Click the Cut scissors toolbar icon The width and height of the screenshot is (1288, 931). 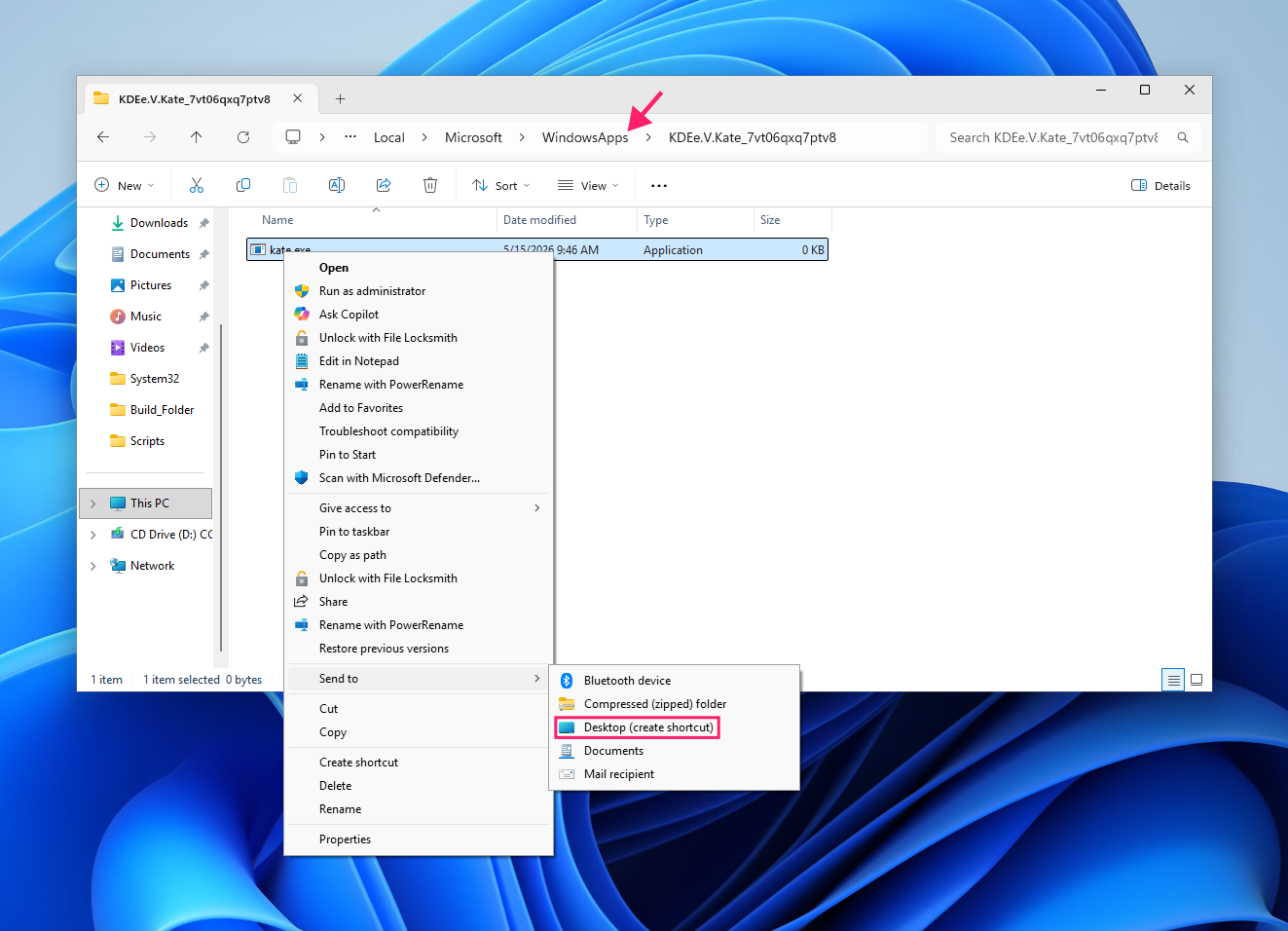(x=197, y=185)
